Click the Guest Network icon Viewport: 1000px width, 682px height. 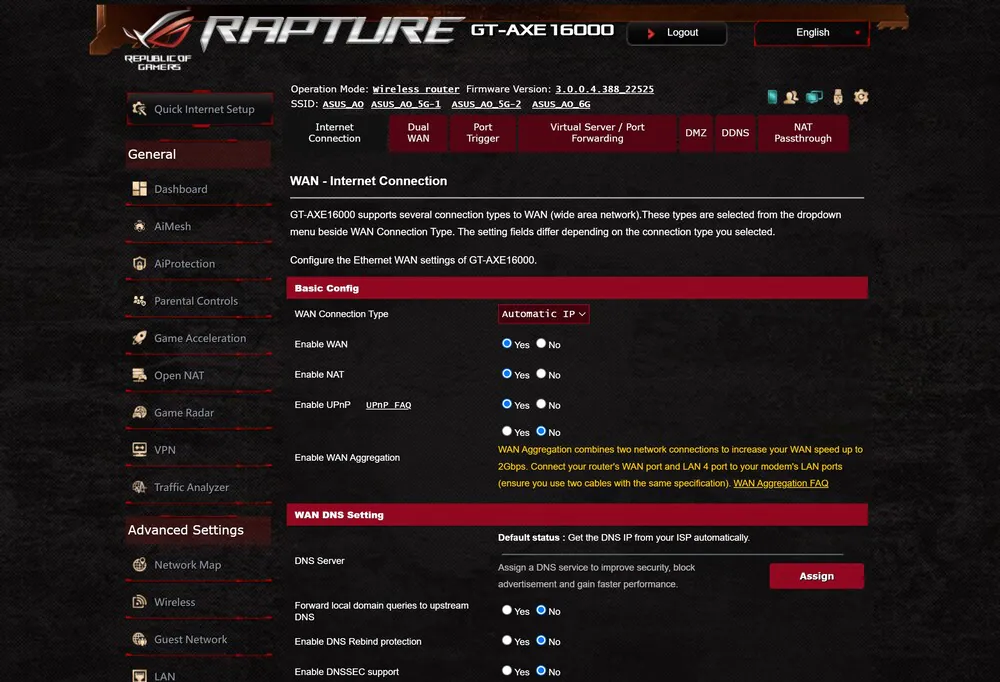(139, 639)
